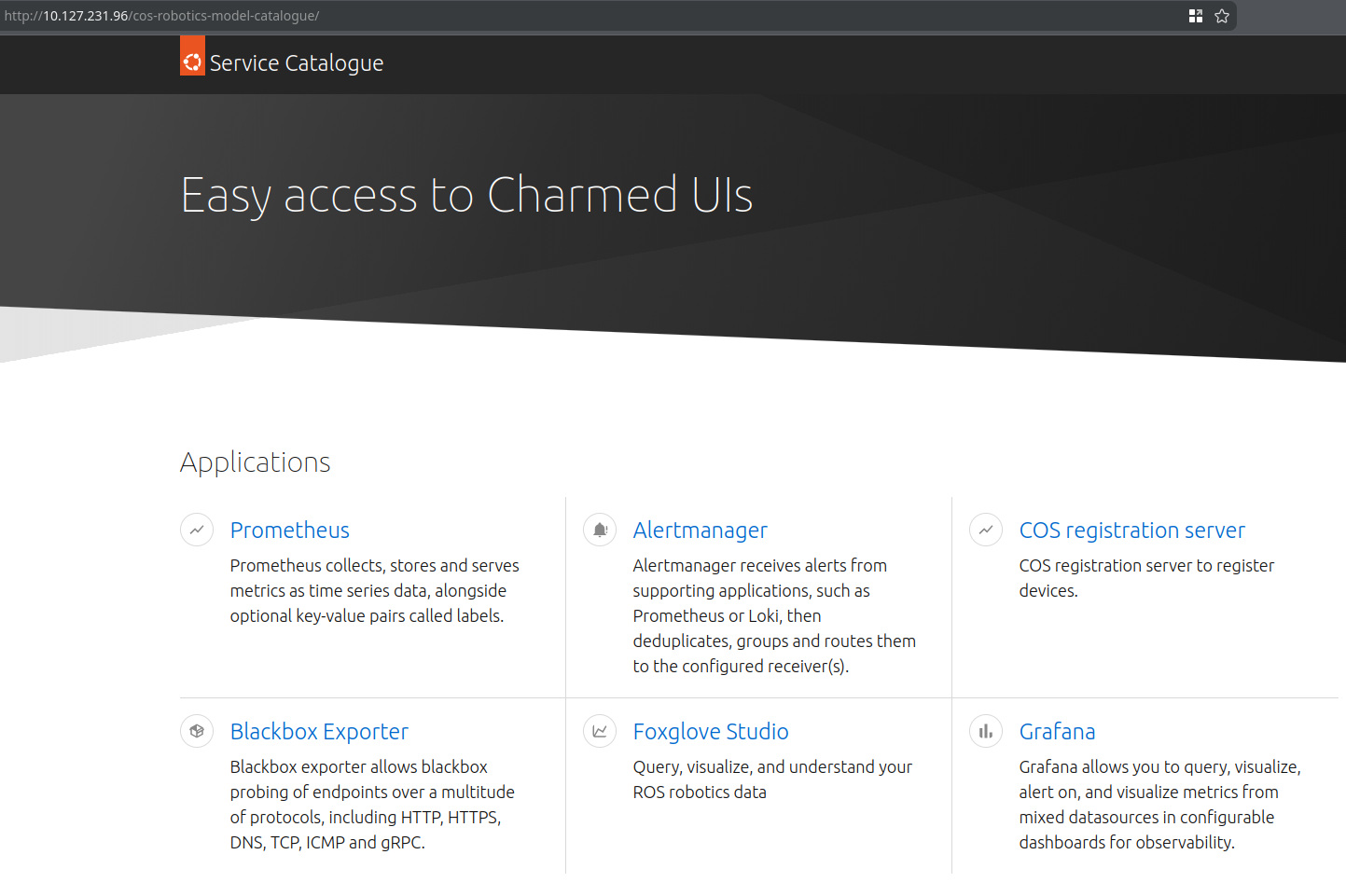1346x896 pixels.
Task: Click the 'Easy access to Charmed UIs' banner heading
Action: tap(466, 196)
